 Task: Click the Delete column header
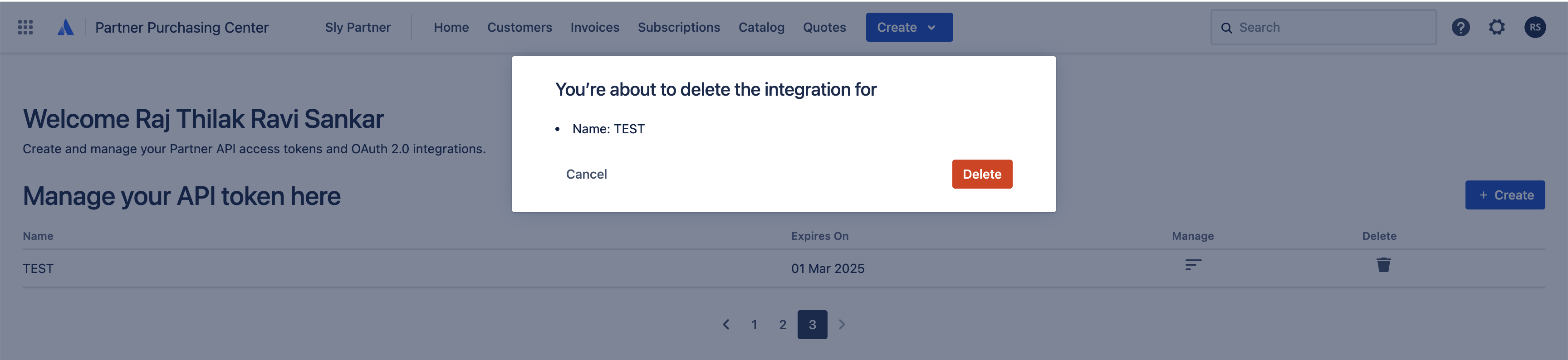[1379, 236]
